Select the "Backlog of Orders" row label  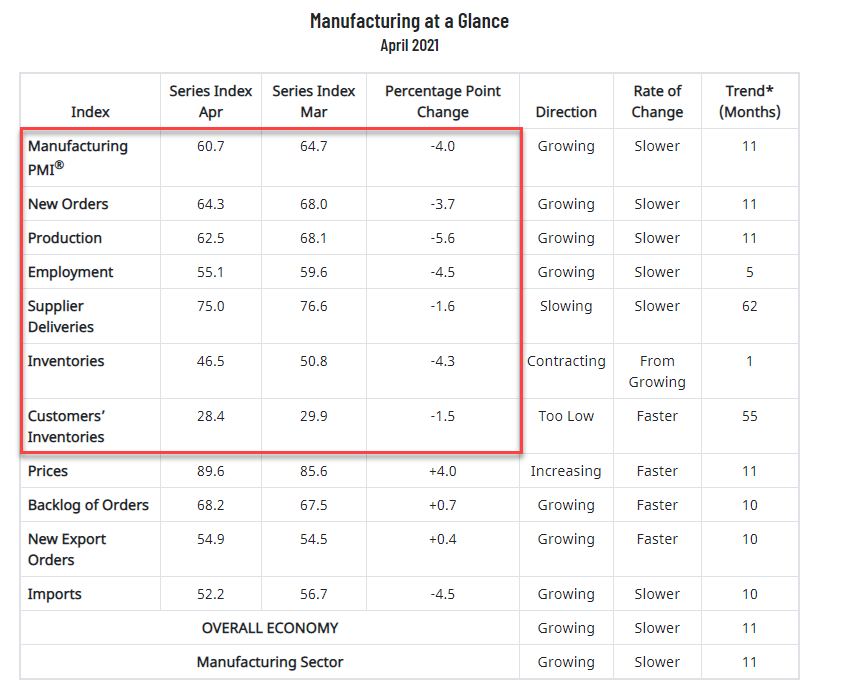pyautogui.click(x=88, y=505)
